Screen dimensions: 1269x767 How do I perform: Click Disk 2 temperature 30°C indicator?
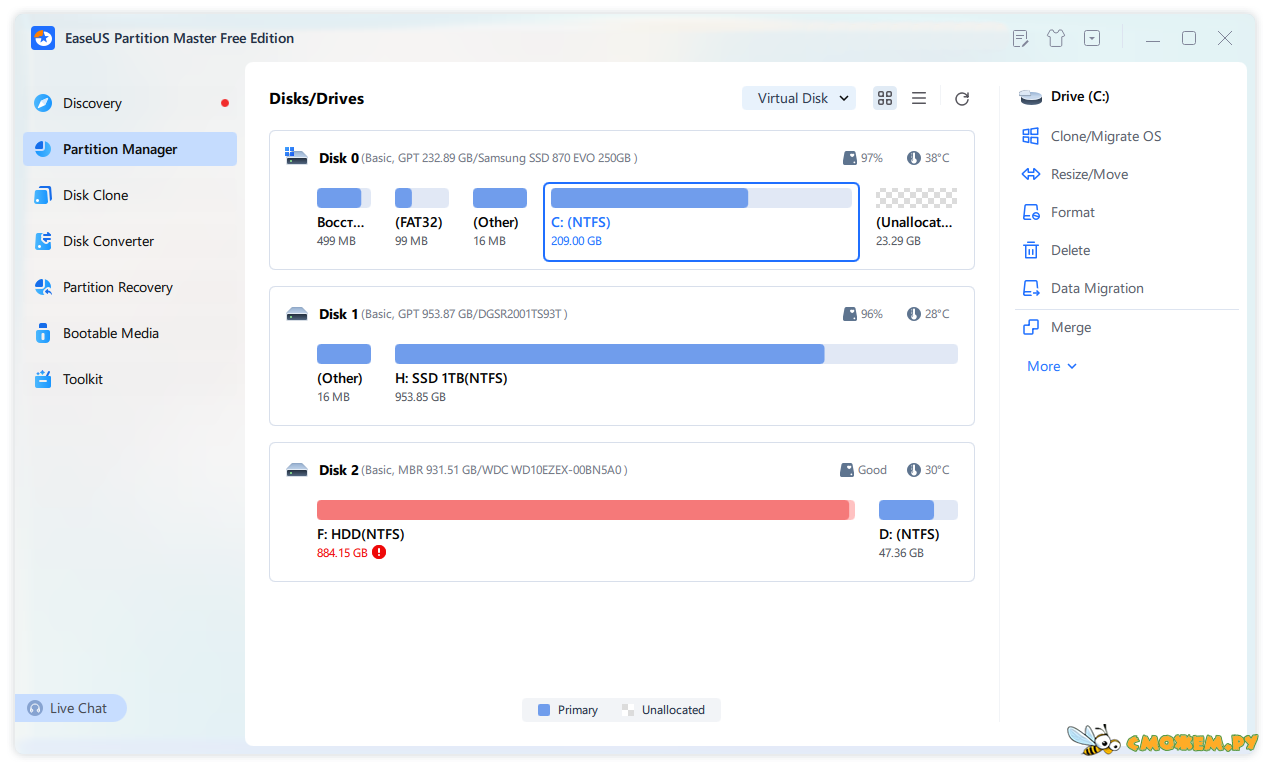[x=928, y=470]
